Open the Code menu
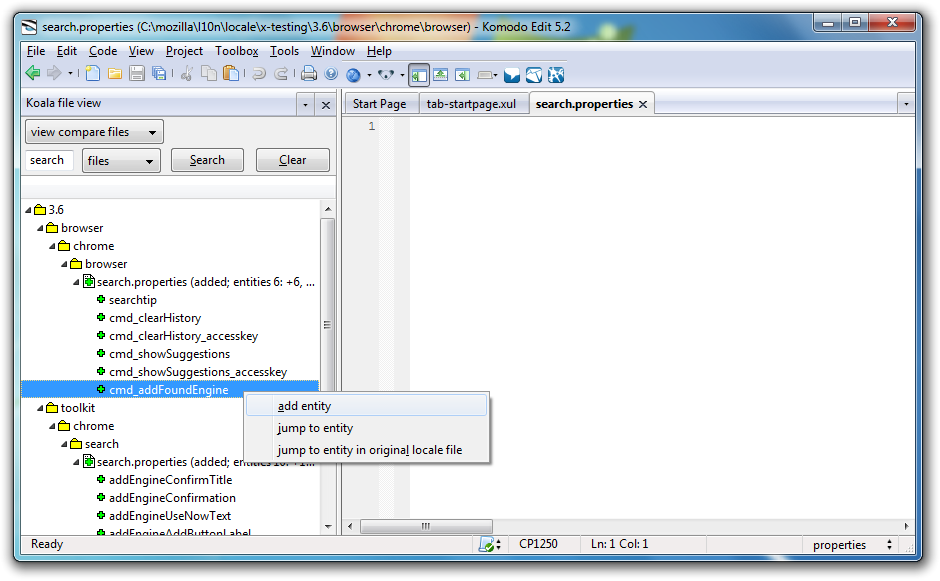 [x=103, y=51]
